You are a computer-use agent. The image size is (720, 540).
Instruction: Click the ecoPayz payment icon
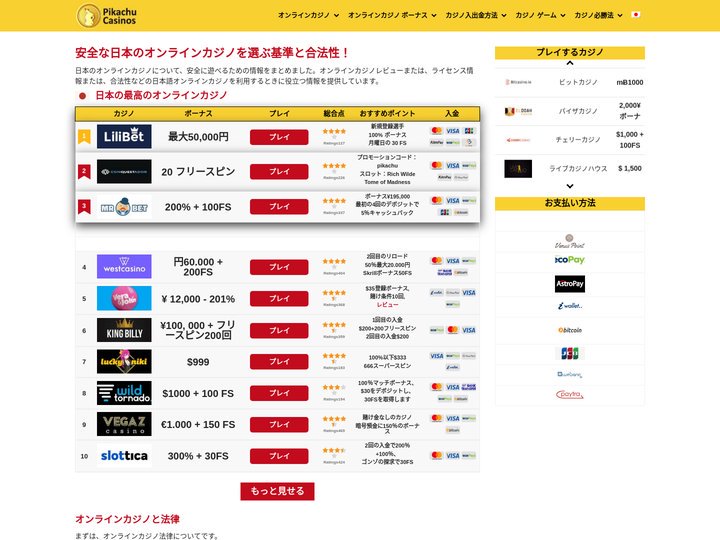pos(569,260)
